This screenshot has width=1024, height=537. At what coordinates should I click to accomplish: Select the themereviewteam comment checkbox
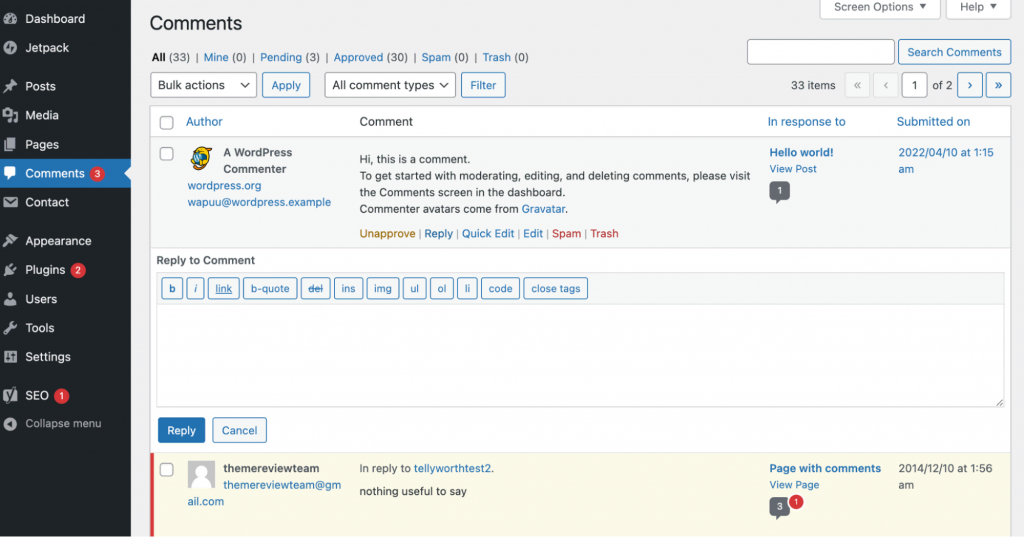tap(167, 469)
